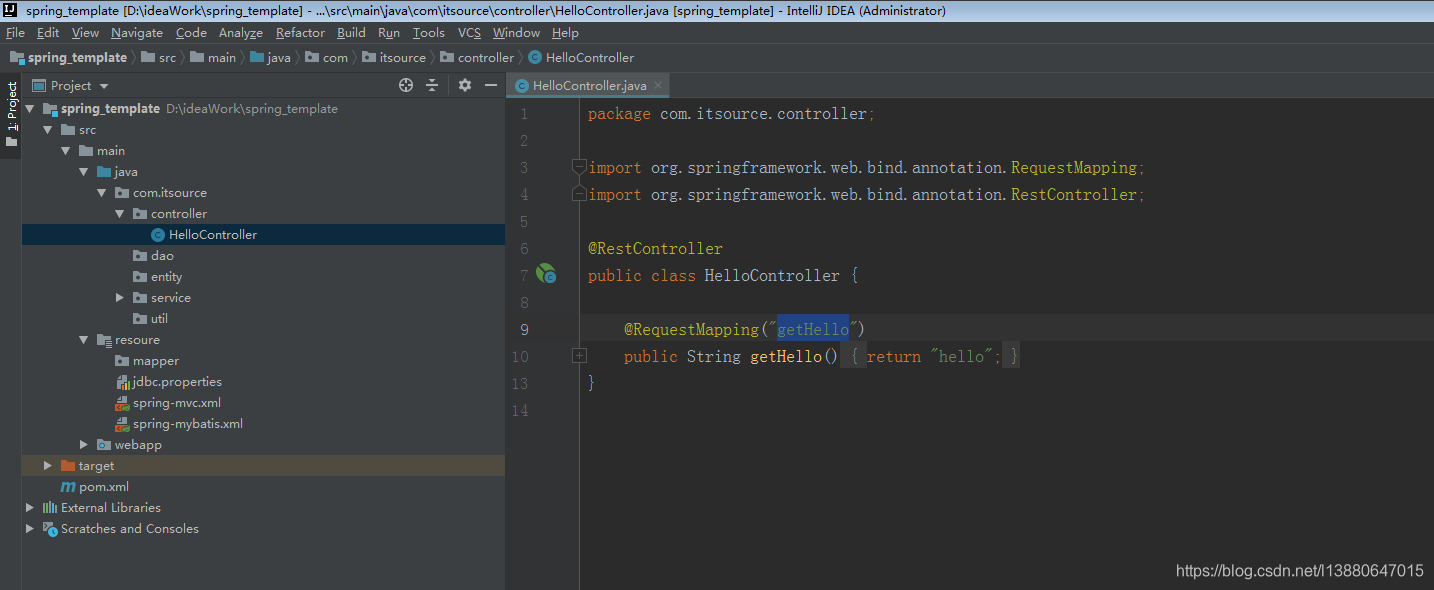1434x590 pixels.
Task: Collapse the java folder
Action: tap(84, 172)
